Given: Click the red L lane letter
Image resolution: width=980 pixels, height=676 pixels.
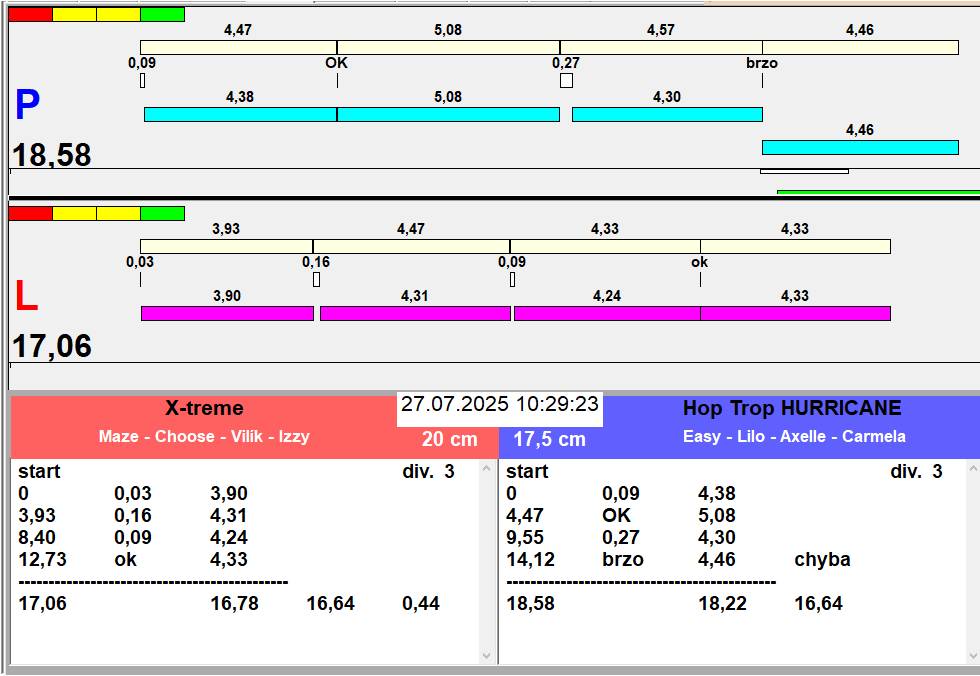Looking at the screenshot, I should [25, 297].
